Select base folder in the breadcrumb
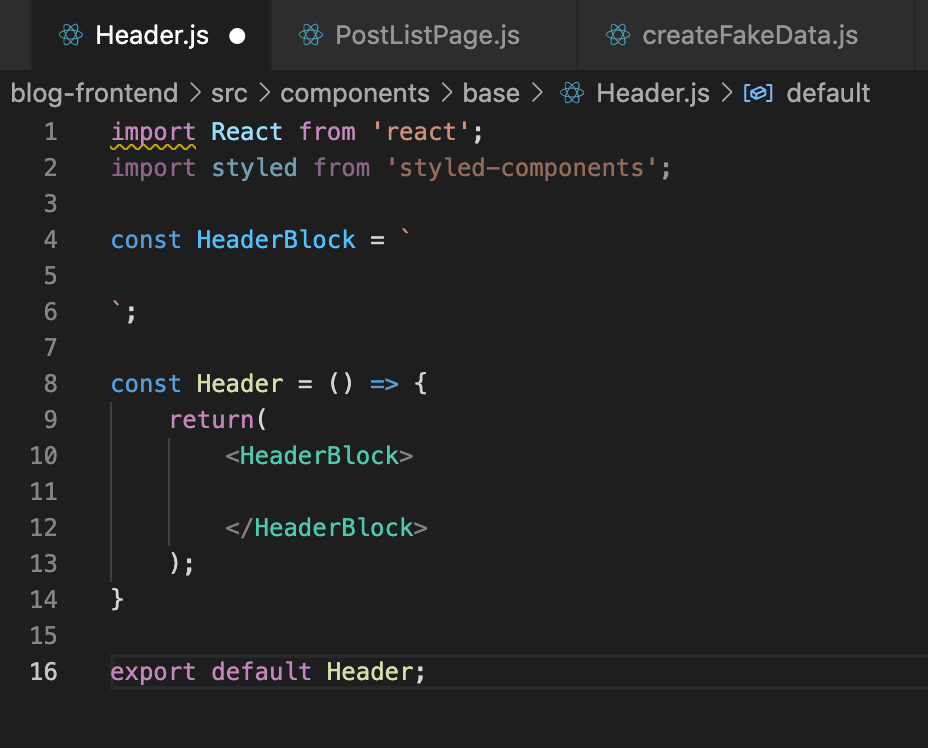Screen dimensions: 928x748 [x=491, y=94]
